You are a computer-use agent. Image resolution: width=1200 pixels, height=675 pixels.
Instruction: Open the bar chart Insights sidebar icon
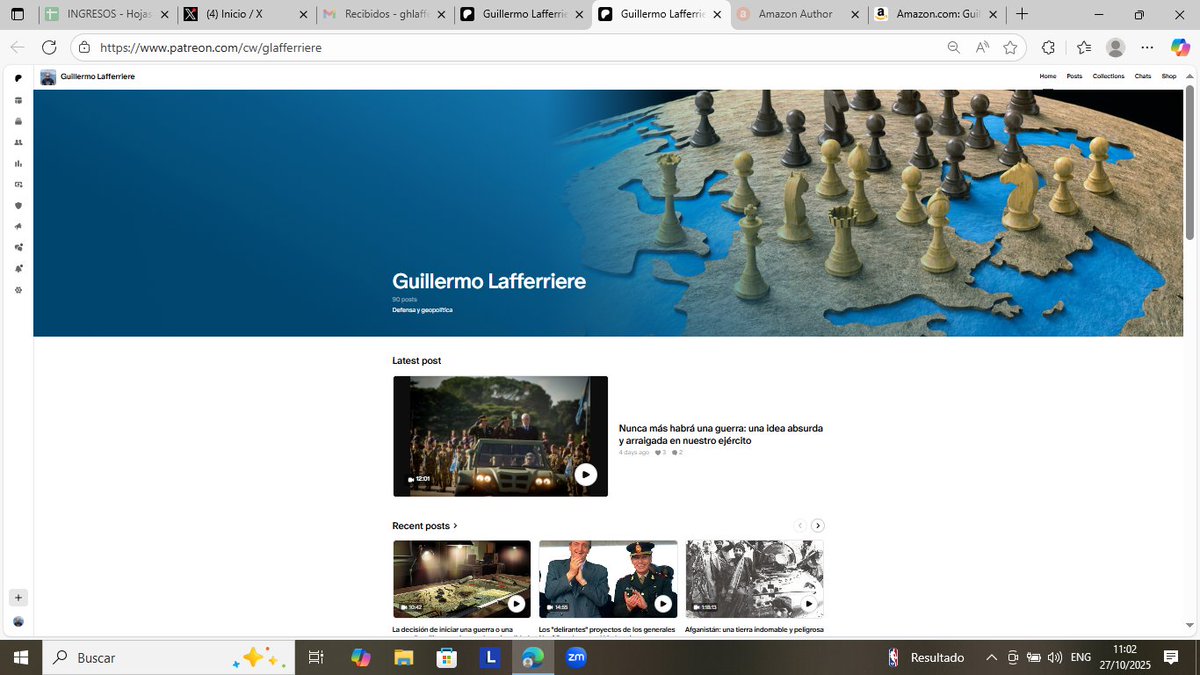click(x=18, y=163)
